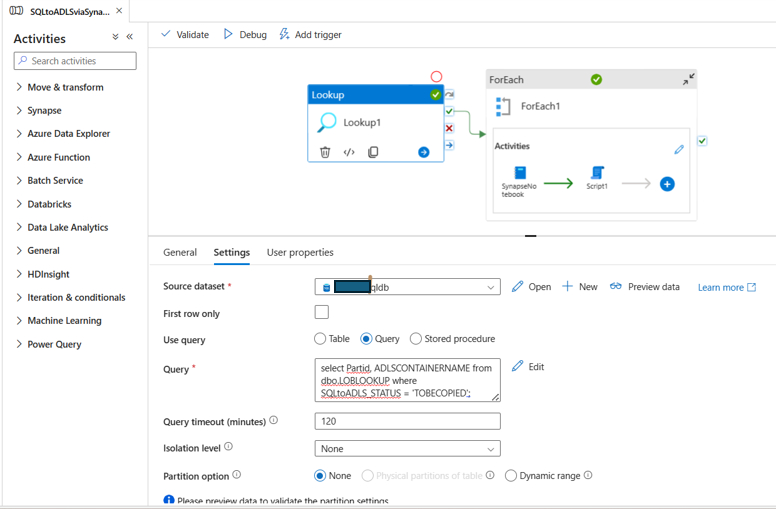Clone the Lookup1 activity with copy icon

point(373,152)
